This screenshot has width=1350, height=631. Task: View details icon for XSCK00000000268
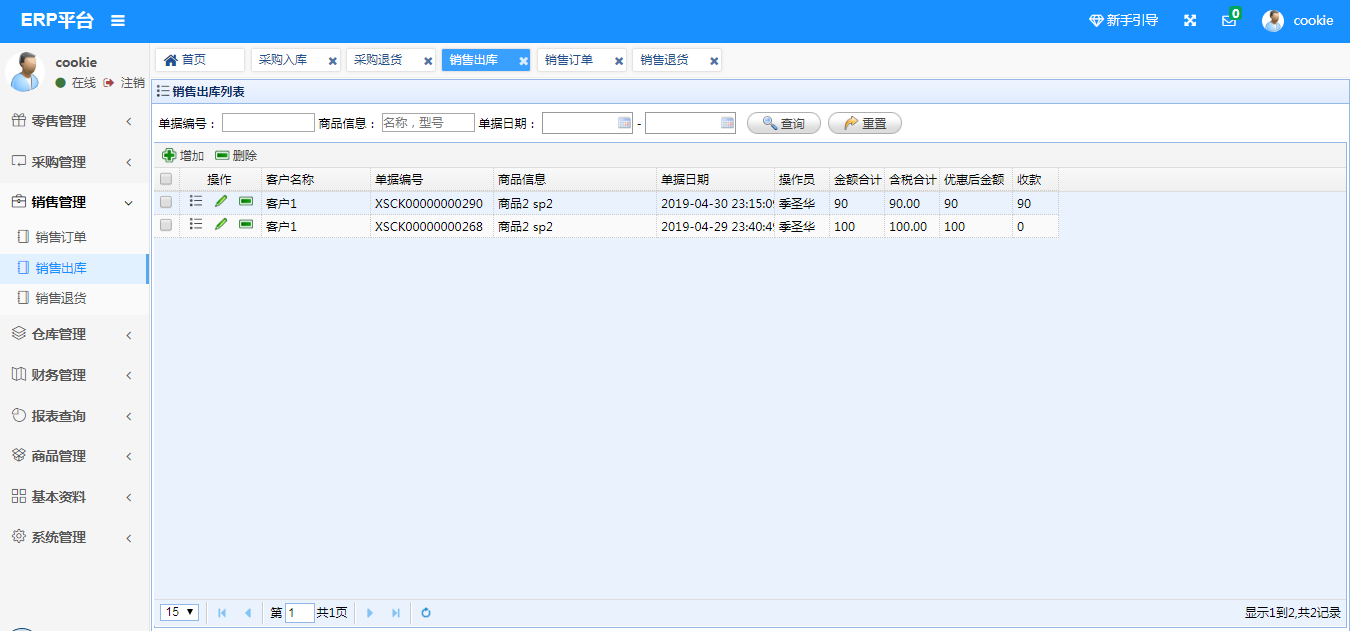click(196, 224)
